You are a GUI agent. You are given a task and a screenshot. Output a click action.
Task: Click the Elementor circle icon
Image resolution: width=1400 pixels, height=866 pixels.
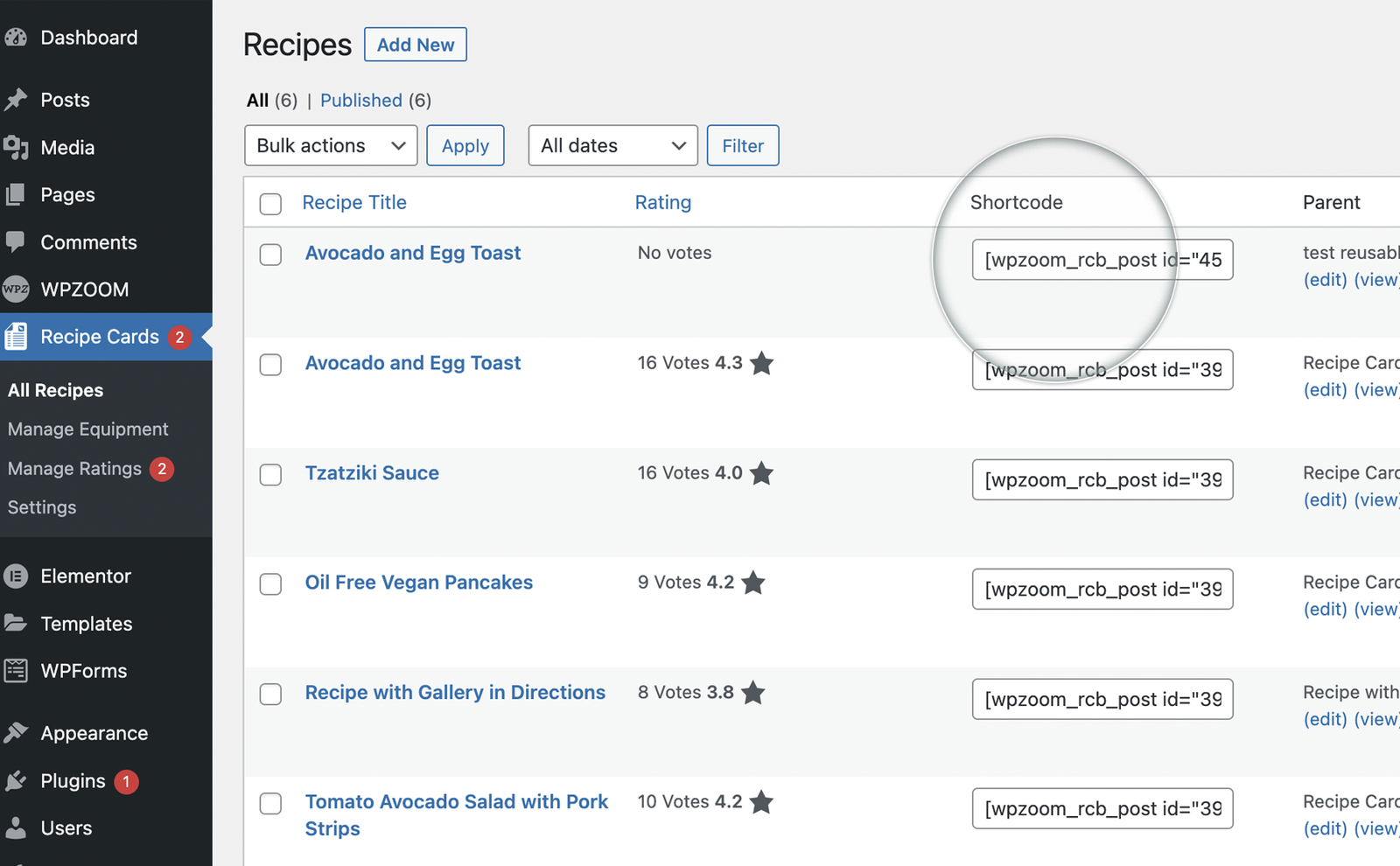(16, 576)
